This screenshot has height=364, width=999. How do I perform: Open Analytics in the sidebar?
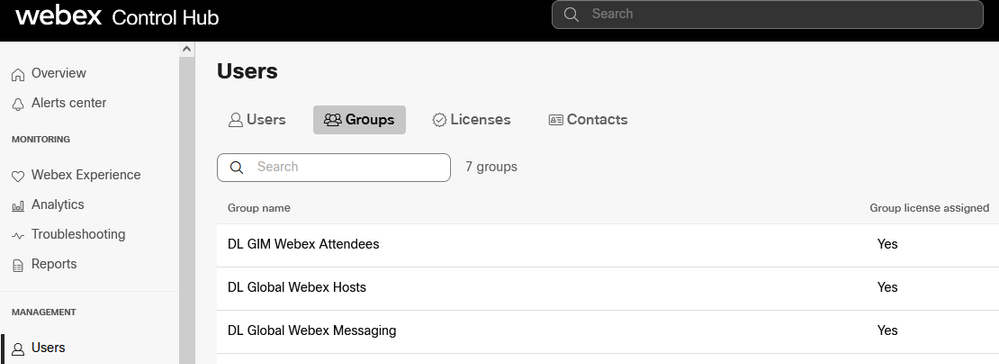tap(57, 205)
